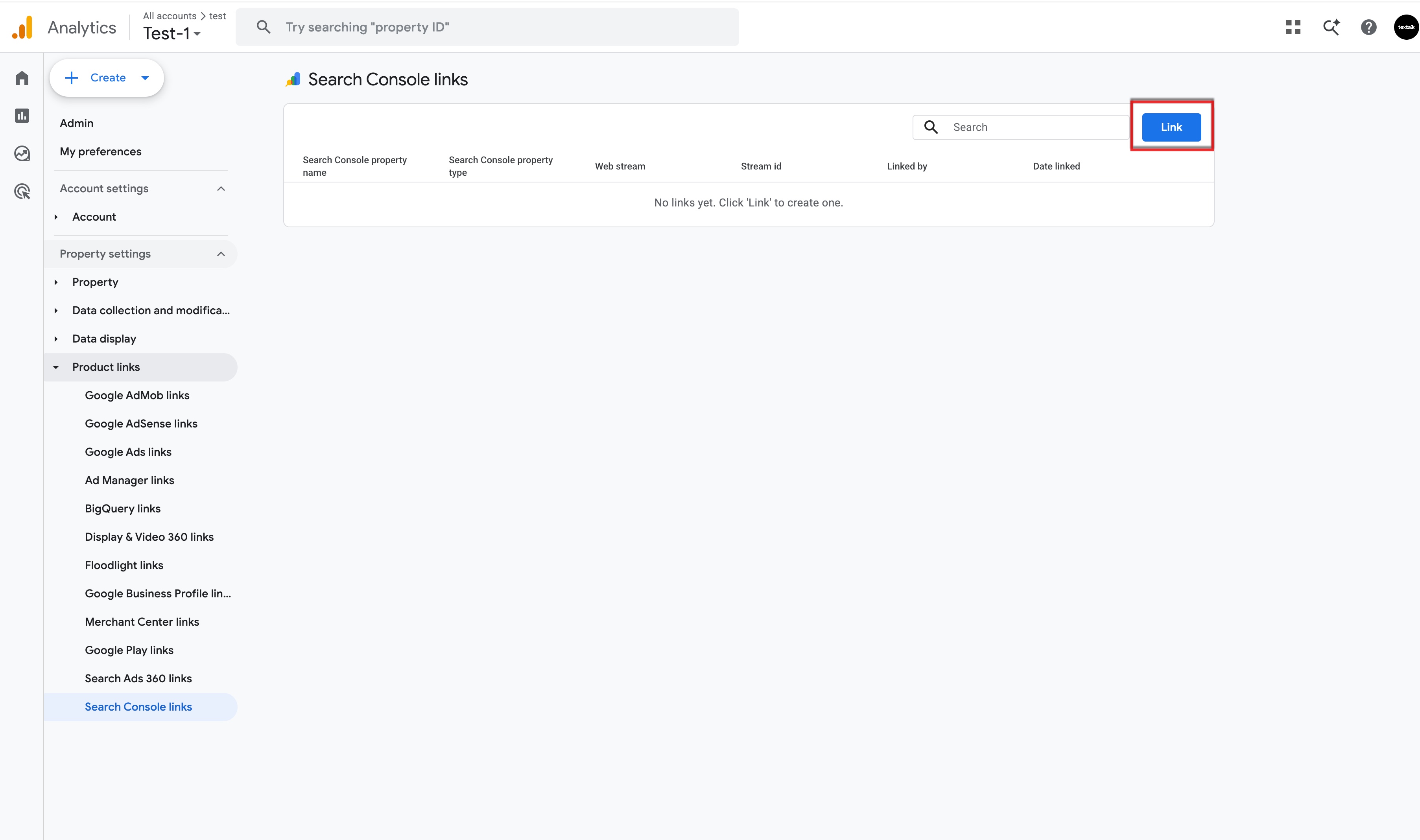Expand the Account tree item

click(x=56, y=217)
